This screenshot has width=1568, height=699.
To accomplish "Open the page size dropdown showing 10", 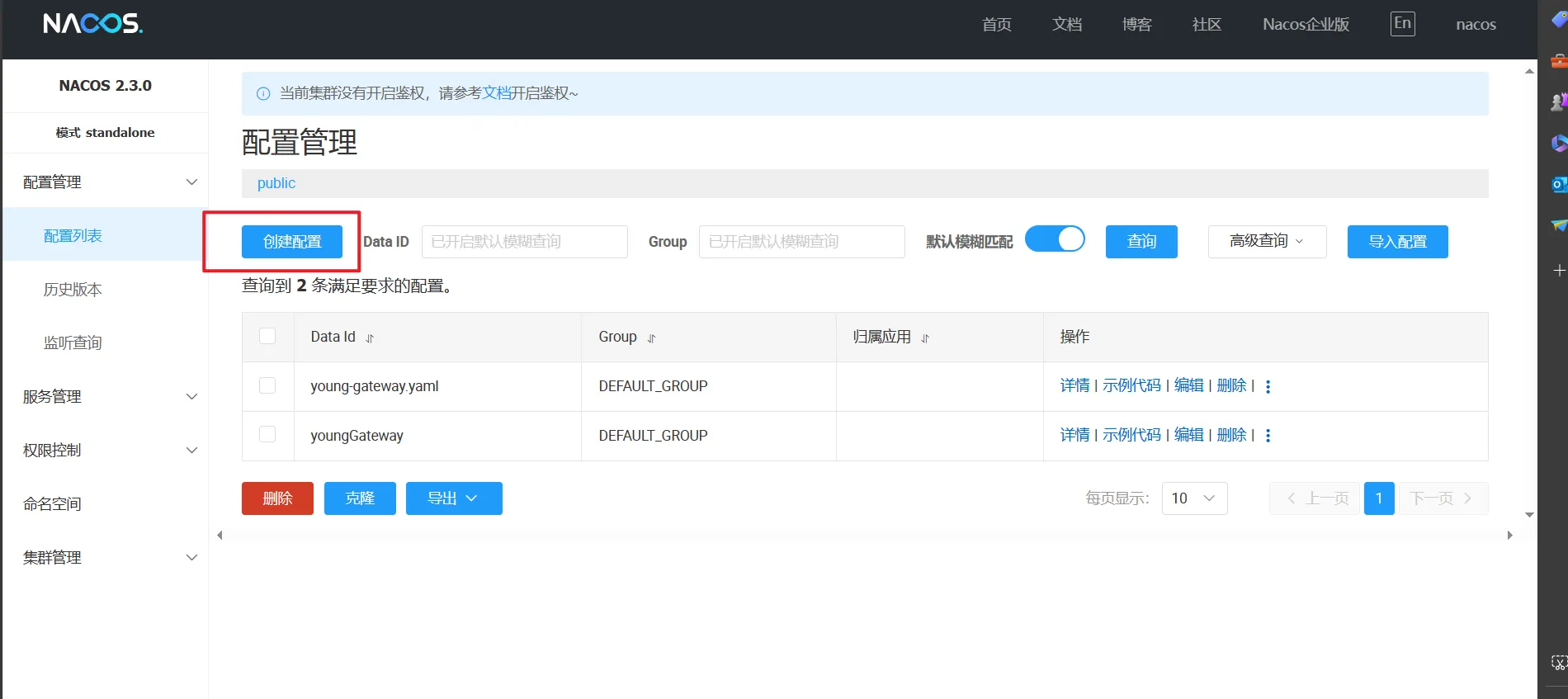I will pyautogui.click(x=1194, y=498).
